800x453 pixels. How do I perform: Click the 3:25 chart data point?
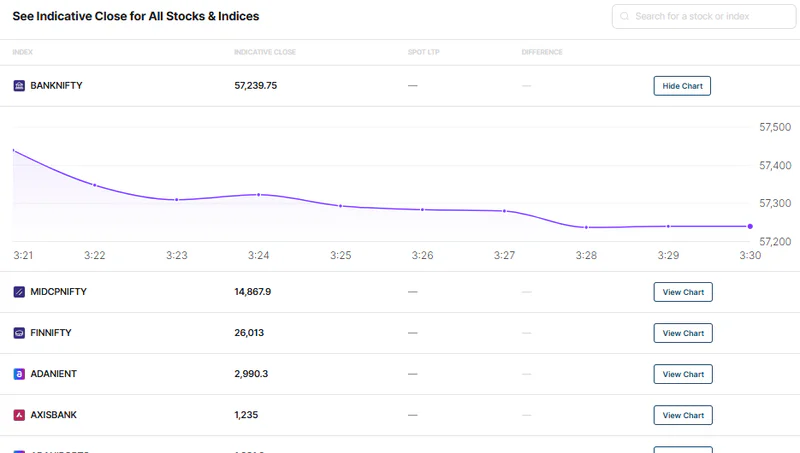[341, 206]
